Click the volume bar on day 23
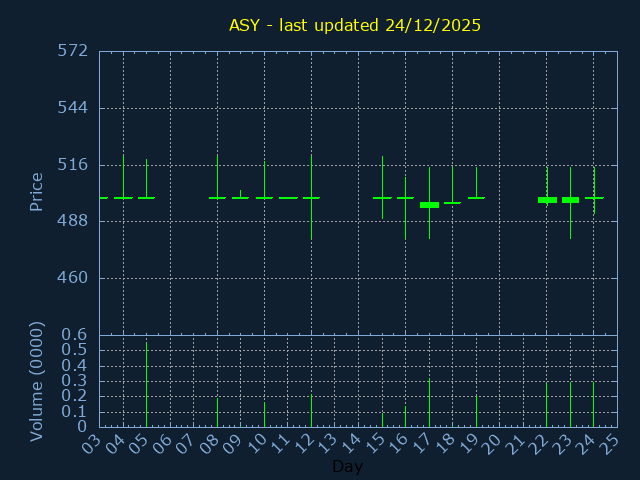 (x=570, y=403)
